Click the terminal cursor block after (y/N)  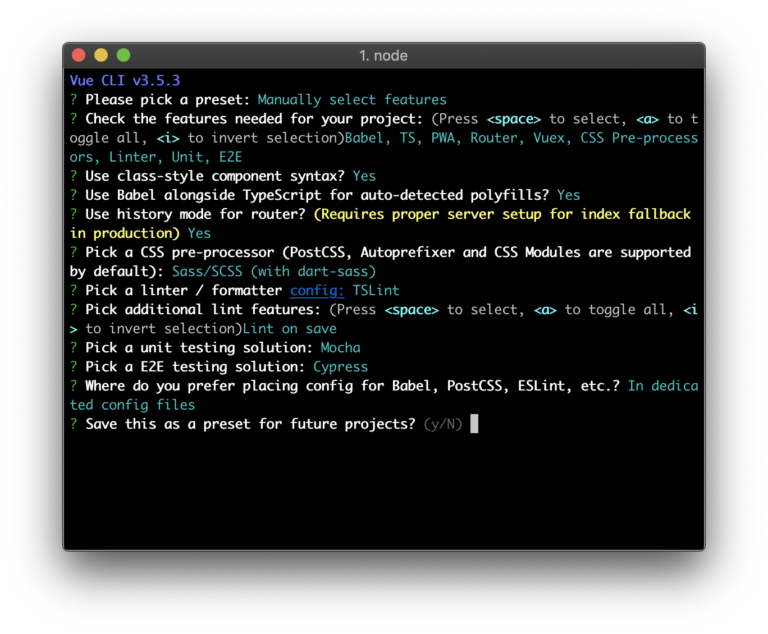(474, 423)
